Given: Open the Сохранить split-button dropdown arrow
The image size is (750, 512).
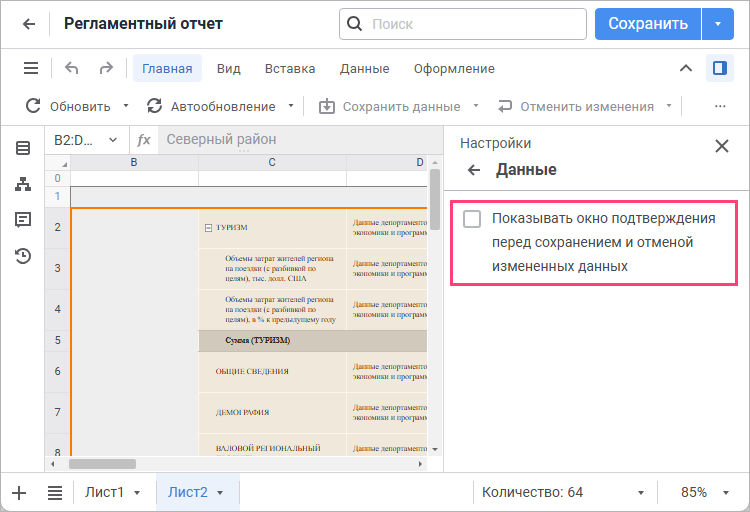Looking at the screenshot, I should click(718, 24).
